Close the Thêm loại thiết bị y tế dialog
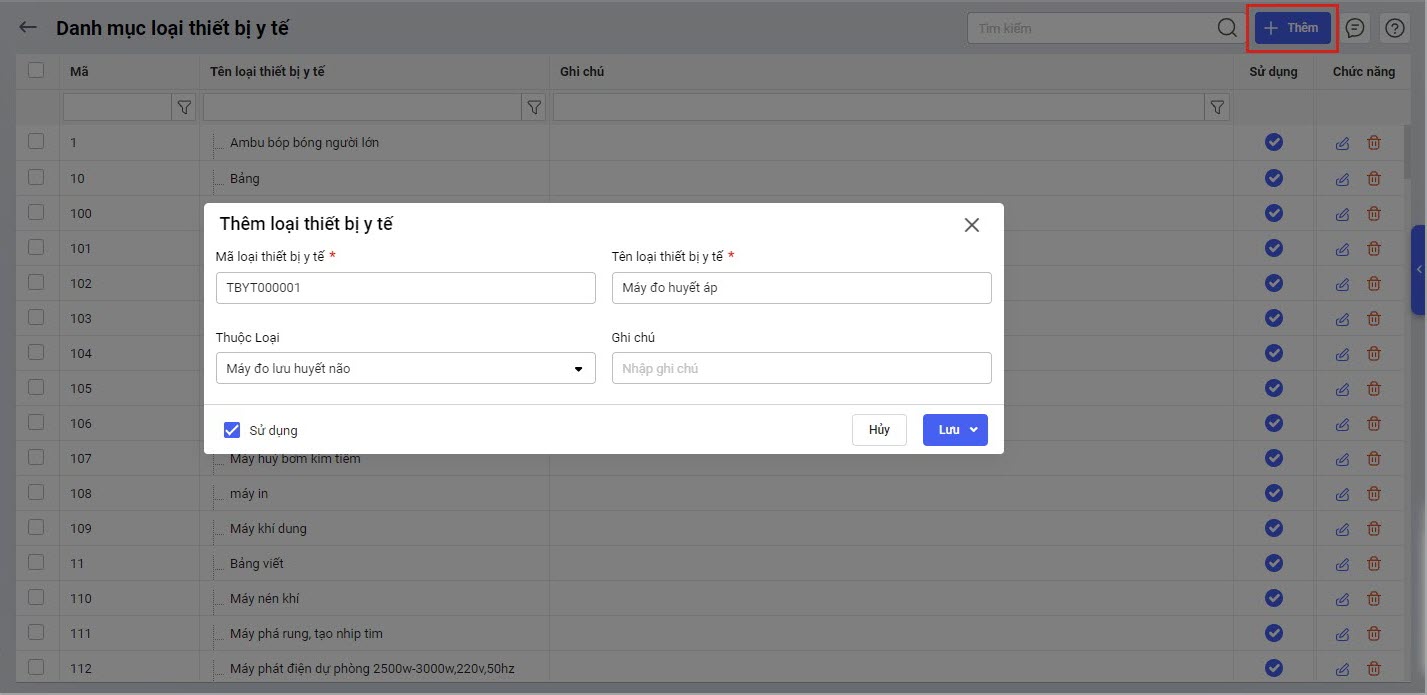1427x695 pixels. coord(971,225)
